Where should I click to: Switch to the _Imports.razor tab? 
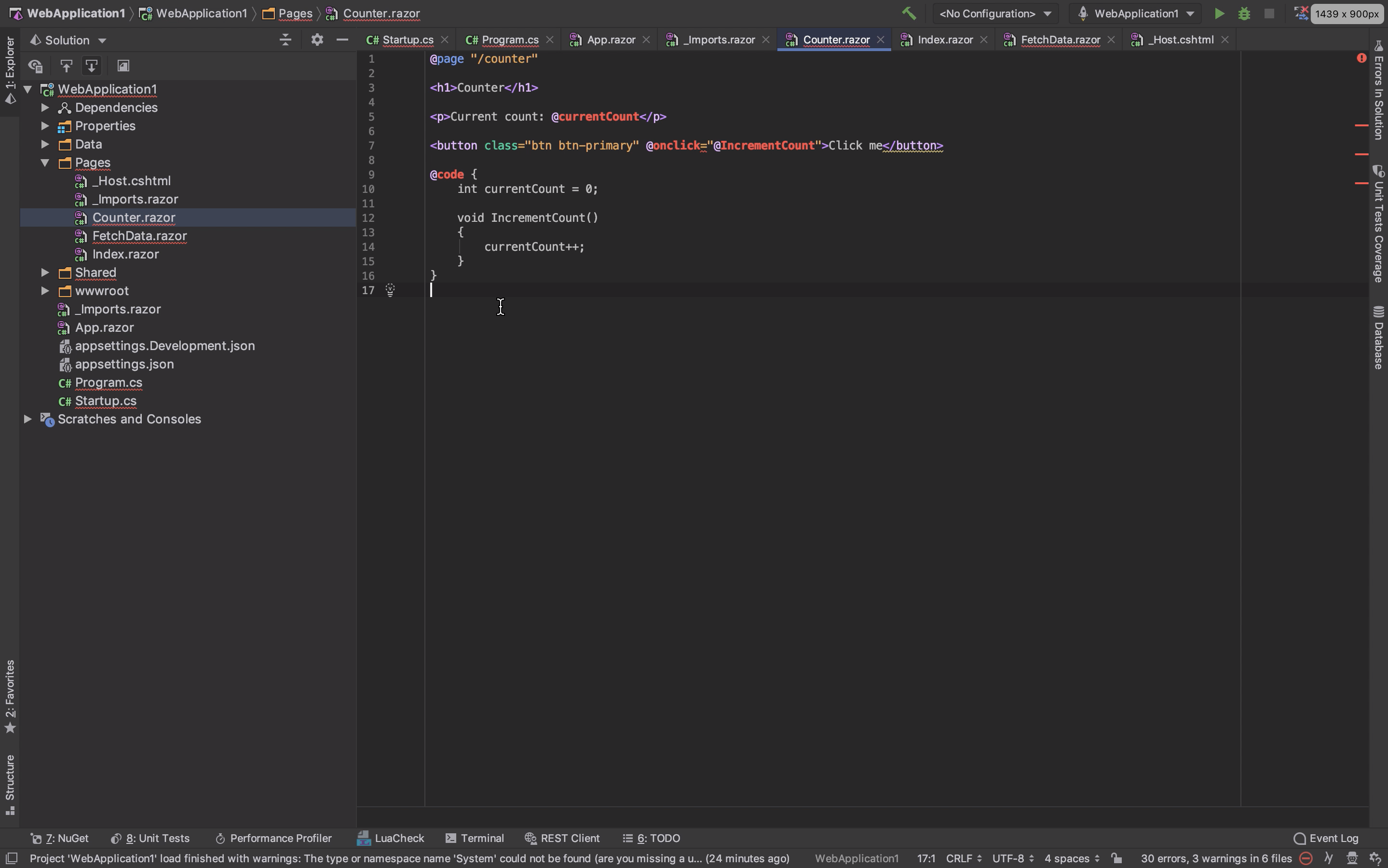(x=718, y=40)
